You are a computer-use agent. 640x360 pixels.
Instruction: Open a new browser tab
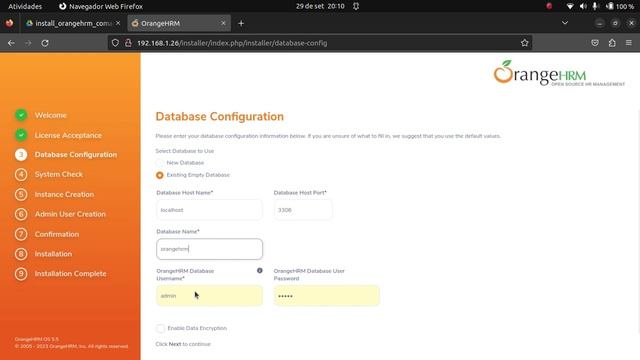[x=241, y=23]
